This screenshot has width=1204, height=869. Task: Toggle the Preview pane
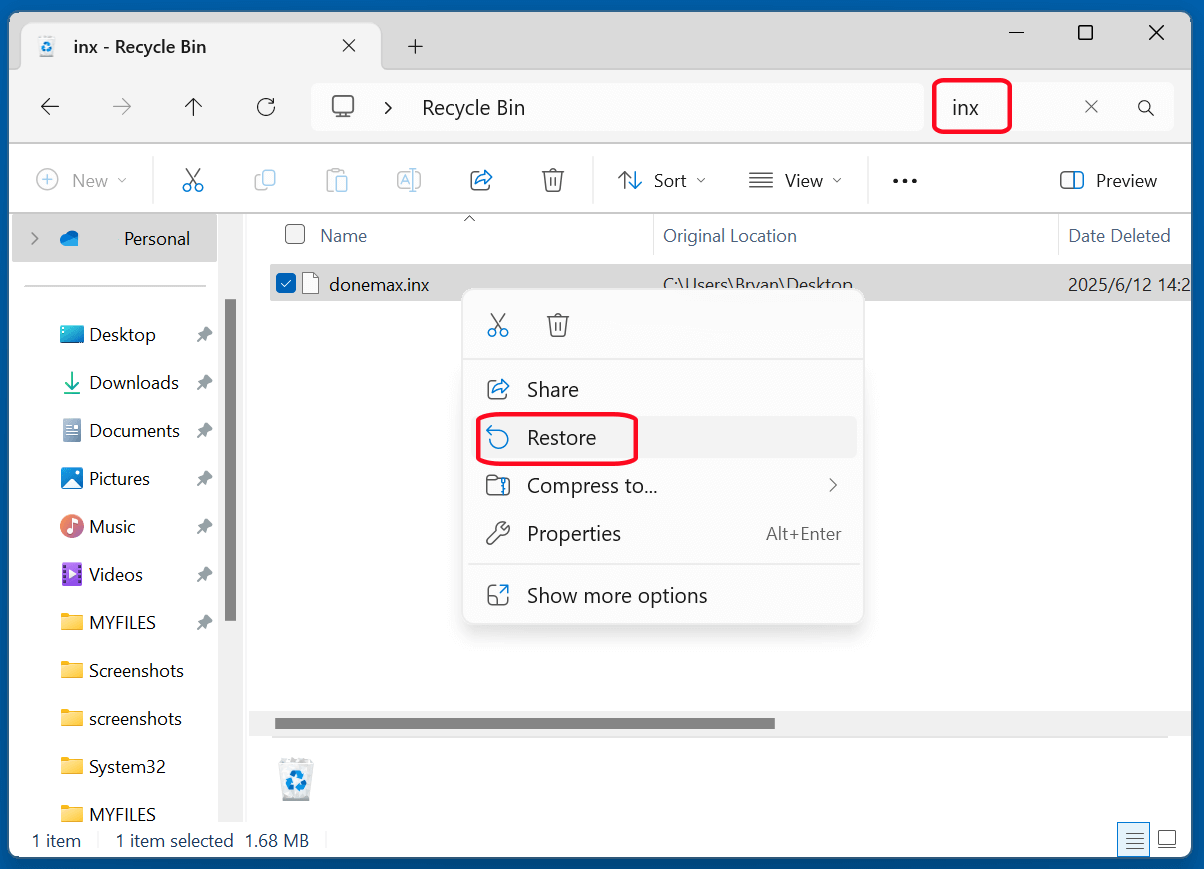(1108, 180)
